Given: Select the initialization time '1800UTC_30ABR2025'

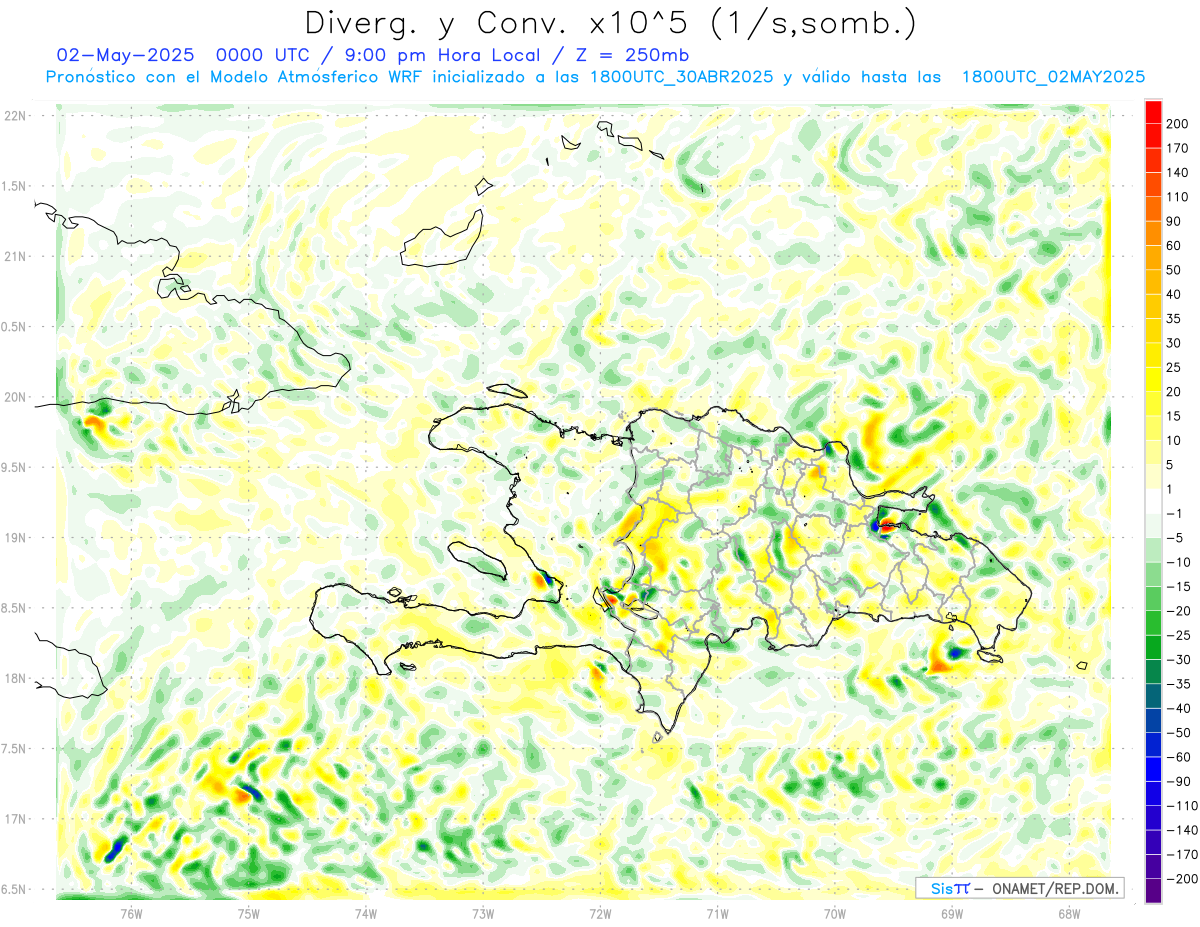Looking at the screenshot, I should 682,77.
